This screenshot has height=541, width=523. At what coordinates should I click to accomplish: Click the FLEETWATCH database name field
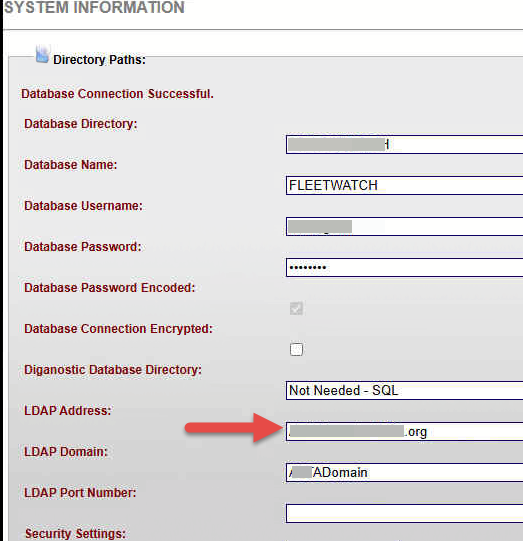coord(404,186)
